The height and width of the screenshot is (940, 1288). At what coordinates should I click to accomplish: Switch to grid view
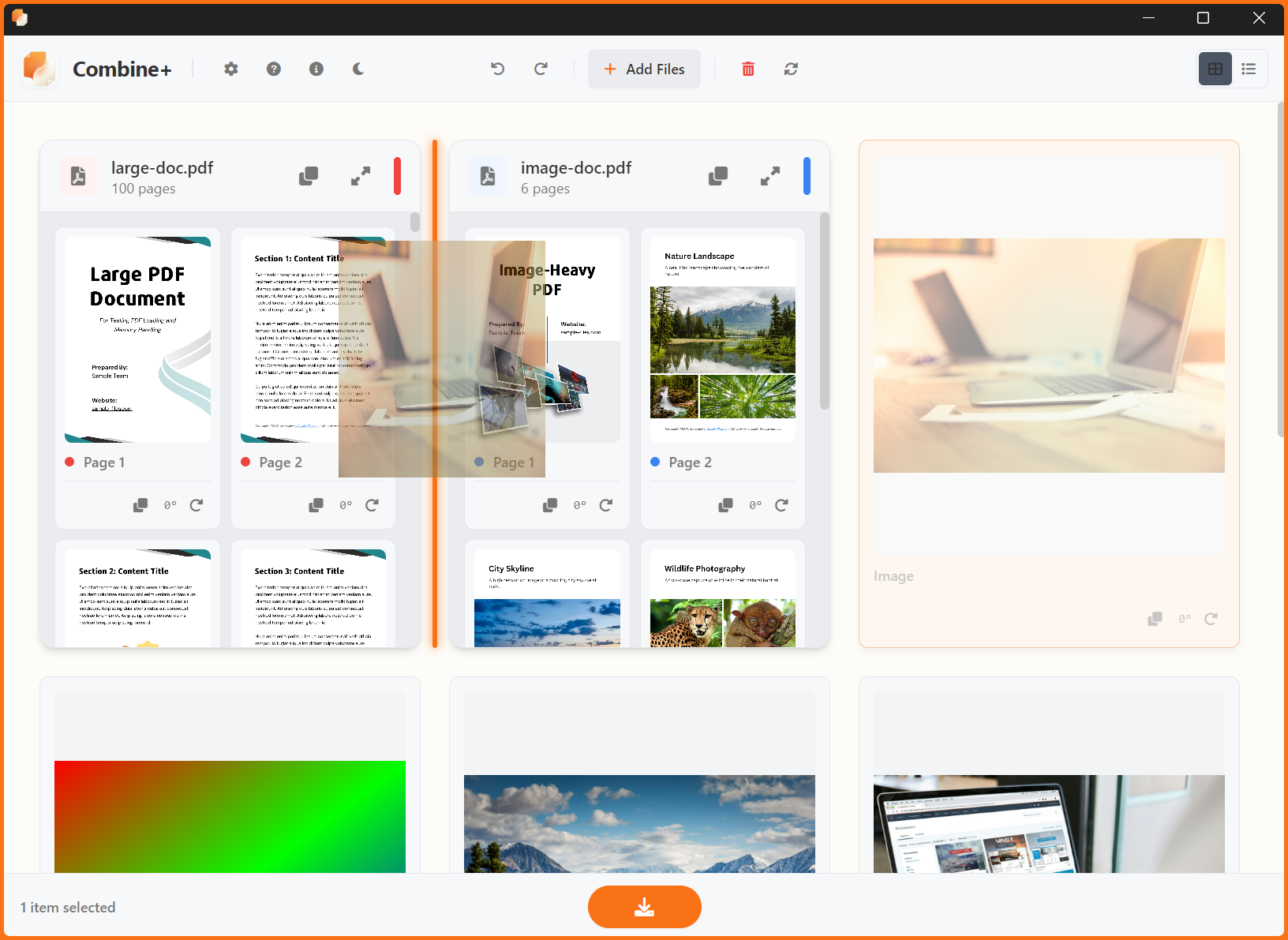[1215, 69]
